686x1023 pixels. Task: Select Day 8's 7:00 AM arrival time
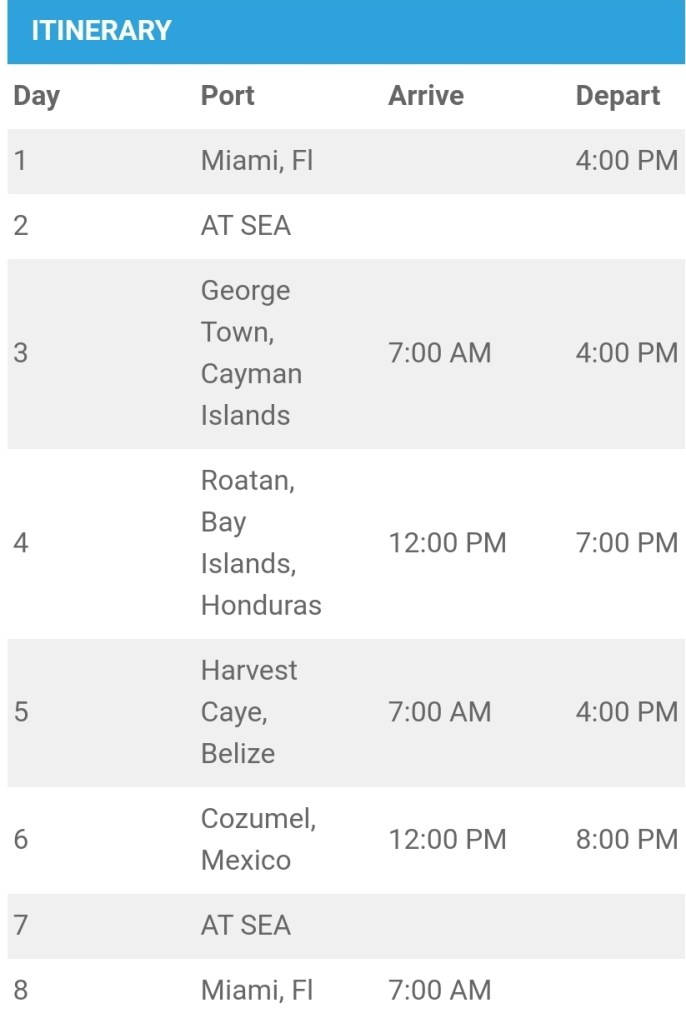click(x=439, y=990)
